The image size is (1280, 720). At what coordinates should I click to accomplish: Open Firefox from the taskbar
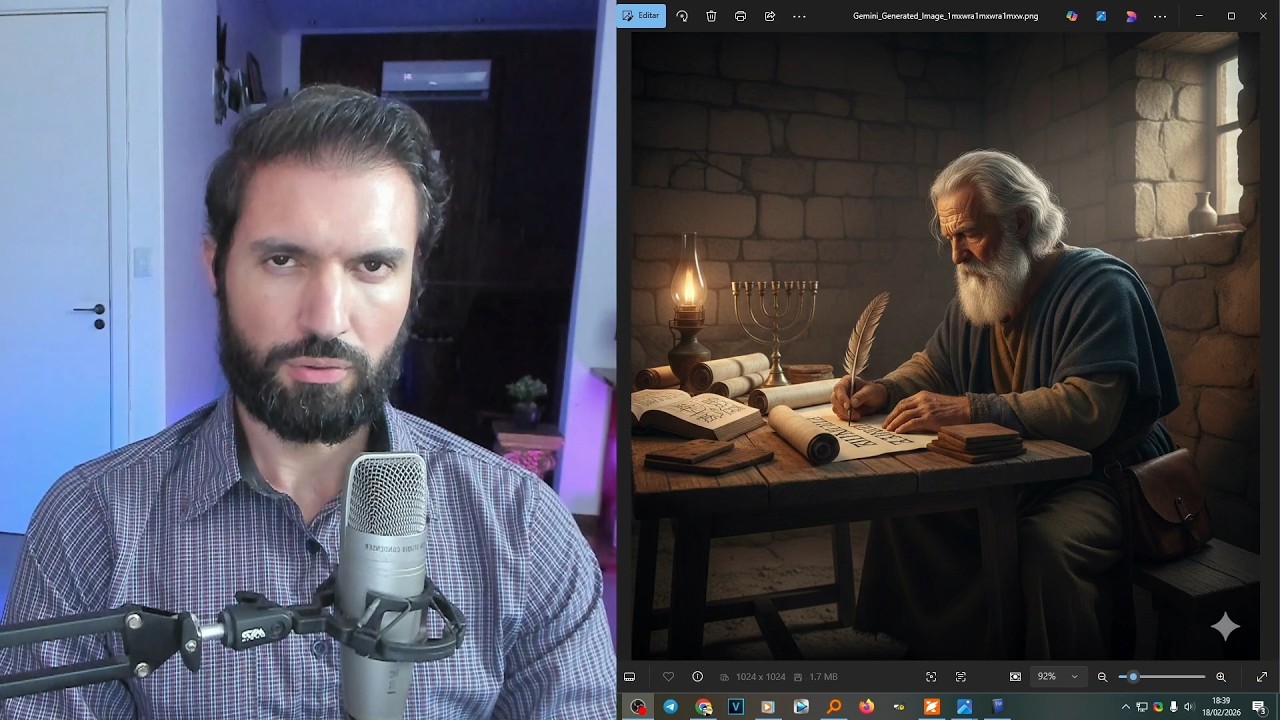pos(866,707)
